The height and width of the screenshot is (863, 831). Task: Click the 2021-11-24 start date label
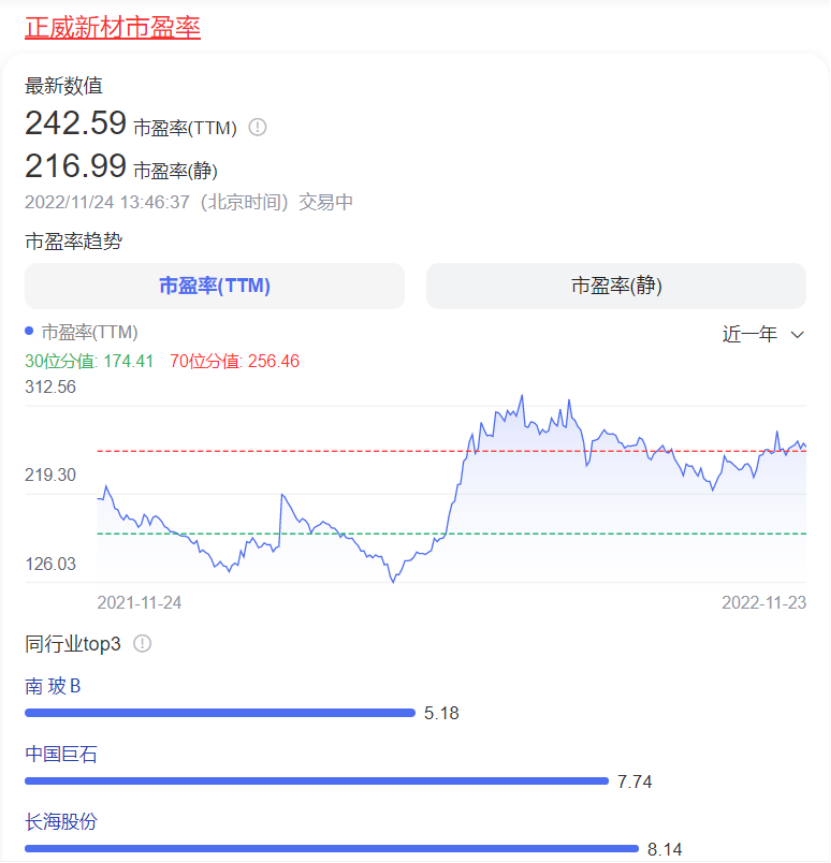pos(139,603)
